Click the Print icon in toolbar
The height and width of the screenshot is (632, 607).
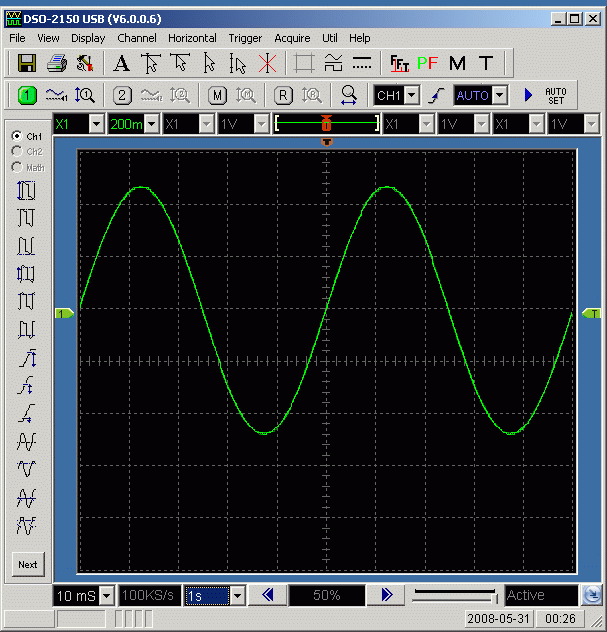57,63
